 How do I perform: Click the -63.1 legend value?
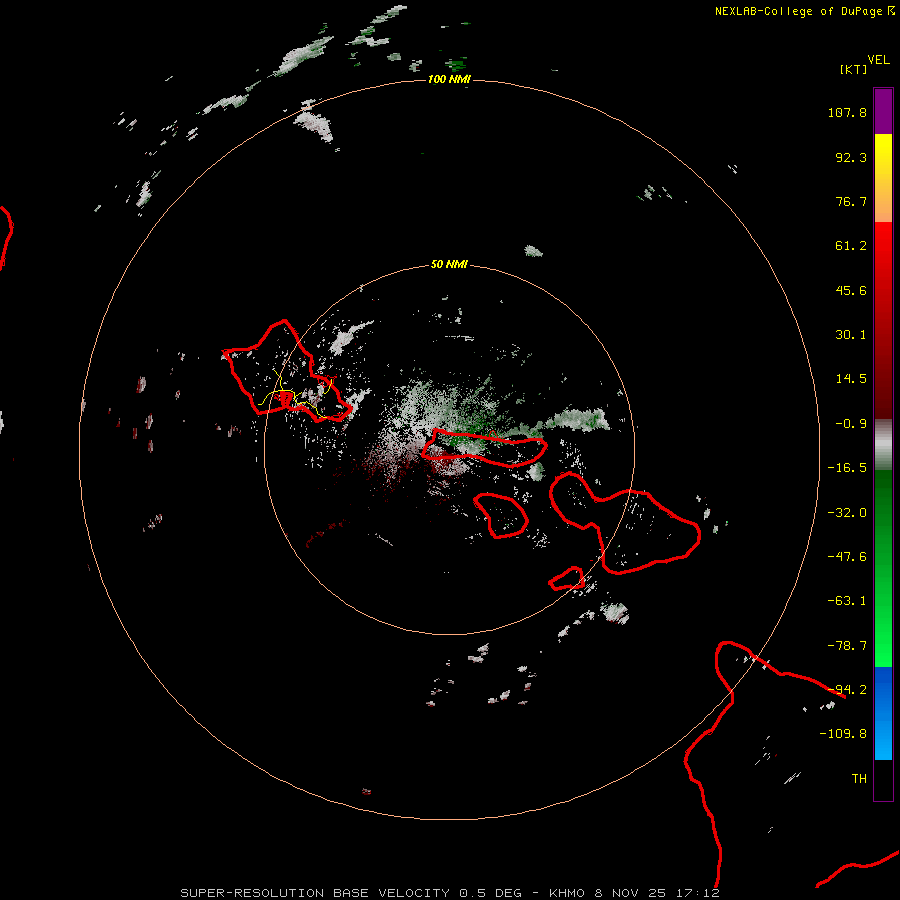point(847,601)
